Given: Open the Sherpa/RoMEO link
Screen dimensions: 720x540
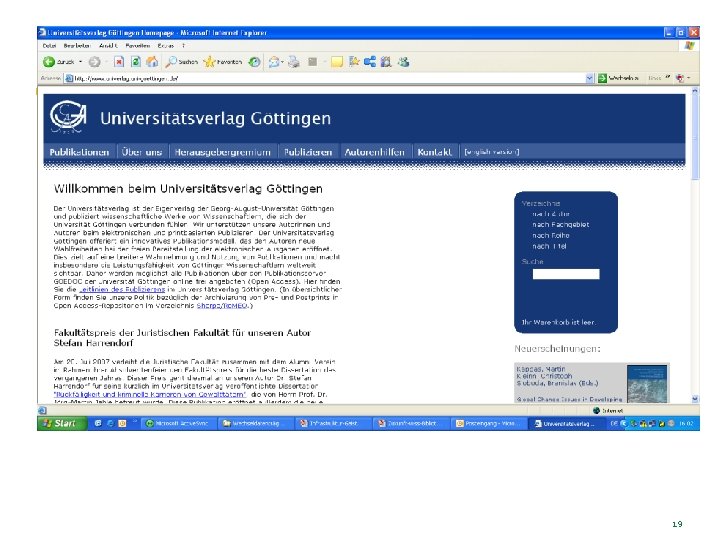Looking at the screenshot, I should click(222, 306).
